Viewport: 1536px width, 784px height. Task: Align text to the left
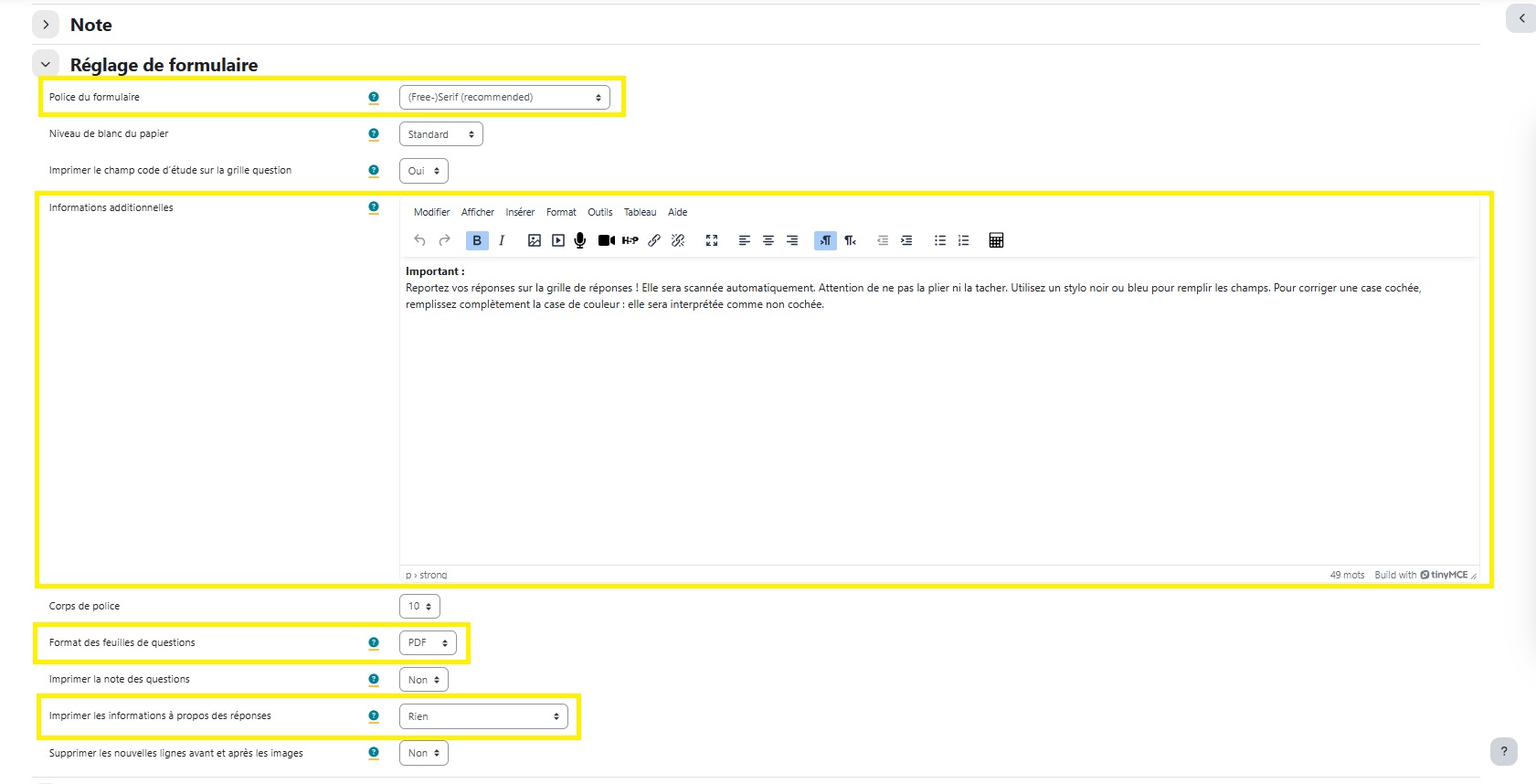(745, 240)
